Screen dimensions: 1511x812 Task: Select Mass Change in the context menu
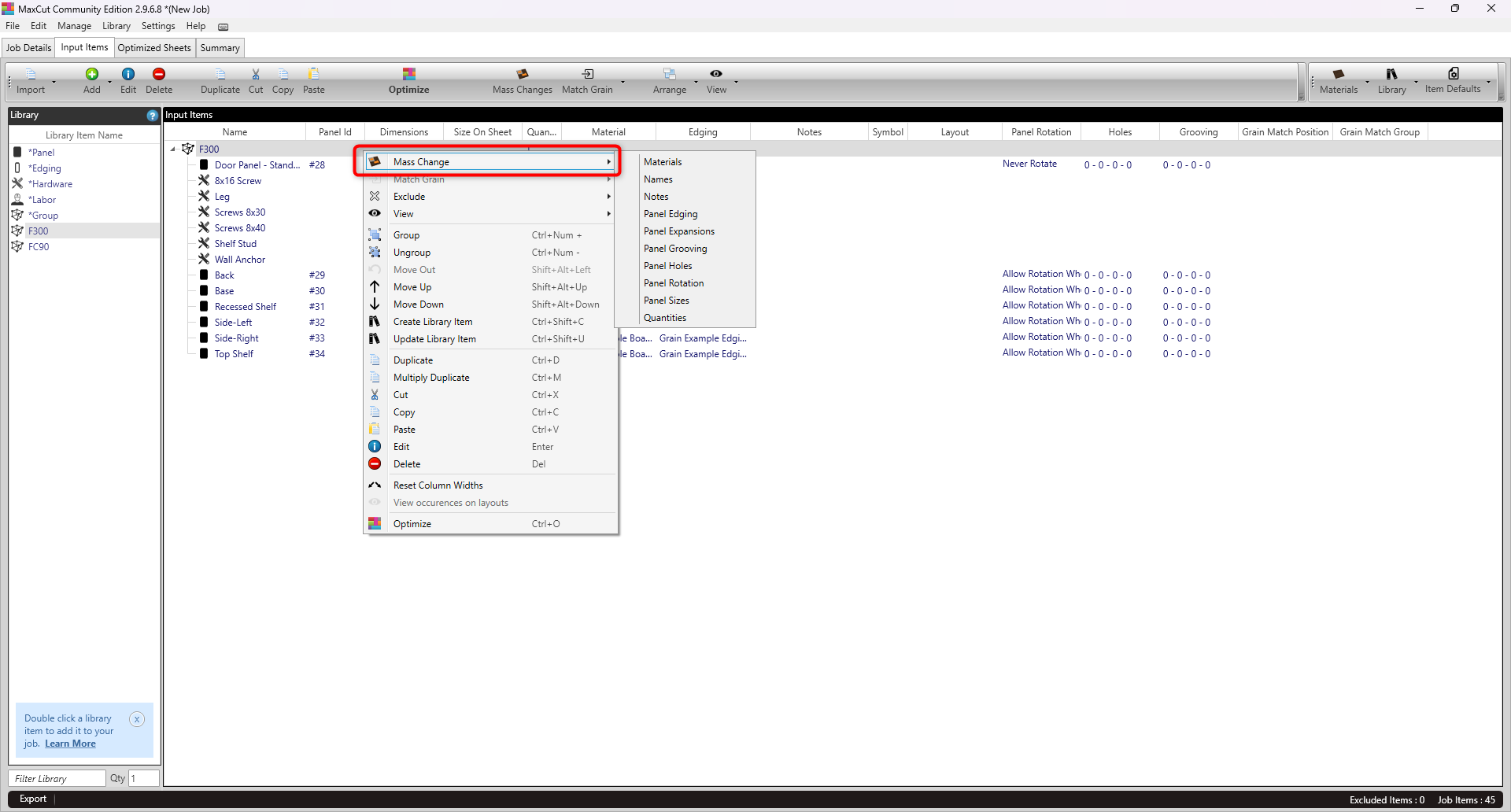490,162
